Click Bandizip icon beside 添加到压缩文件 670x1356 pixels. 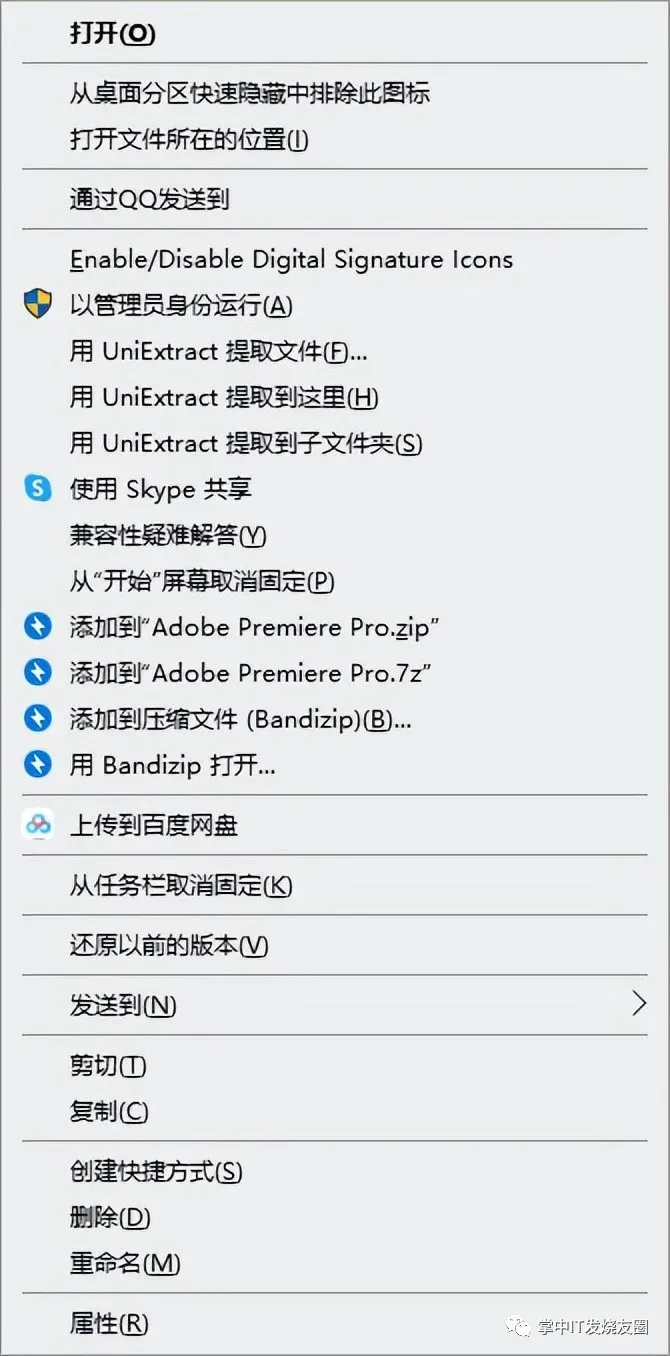pyautogui.click(x=37, y=719)
